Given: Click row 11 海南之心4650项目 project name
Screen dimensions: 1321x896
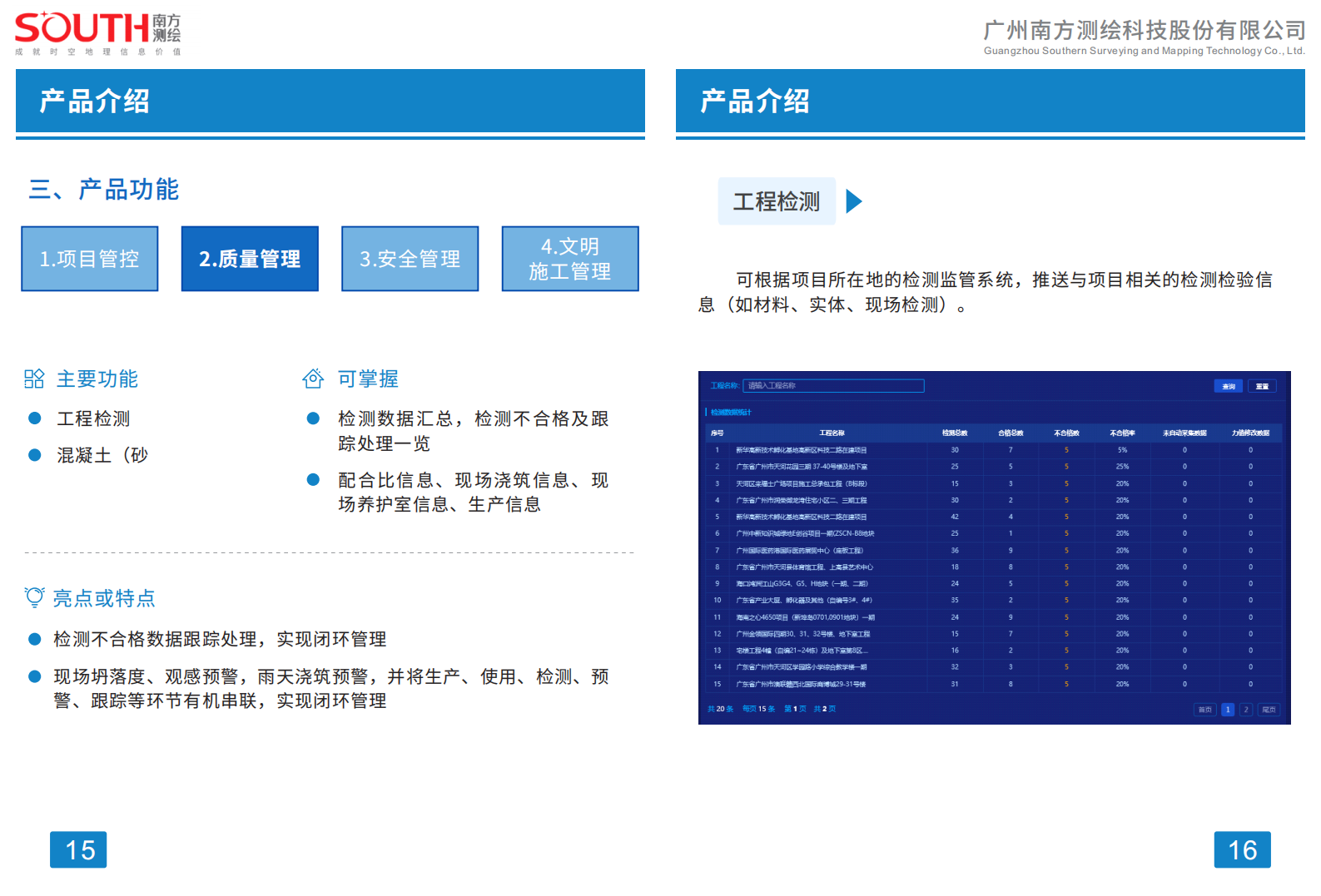Looking at the screenshot, I should coord(806,617).
